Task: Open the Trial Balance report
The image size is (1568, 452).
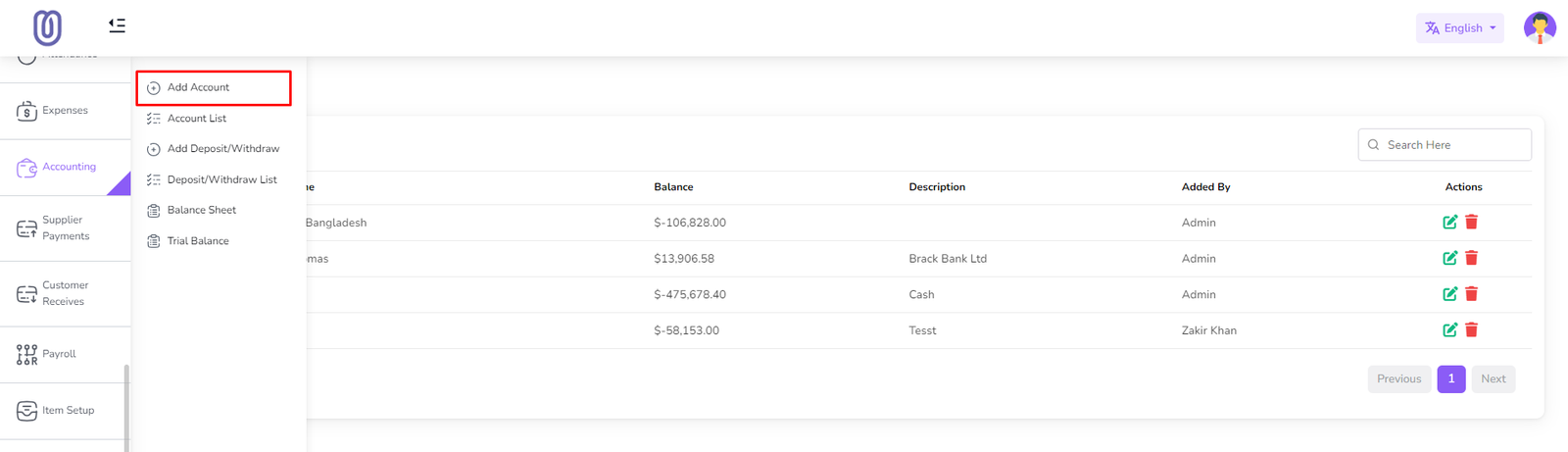Action: click(x=197, y=241)
